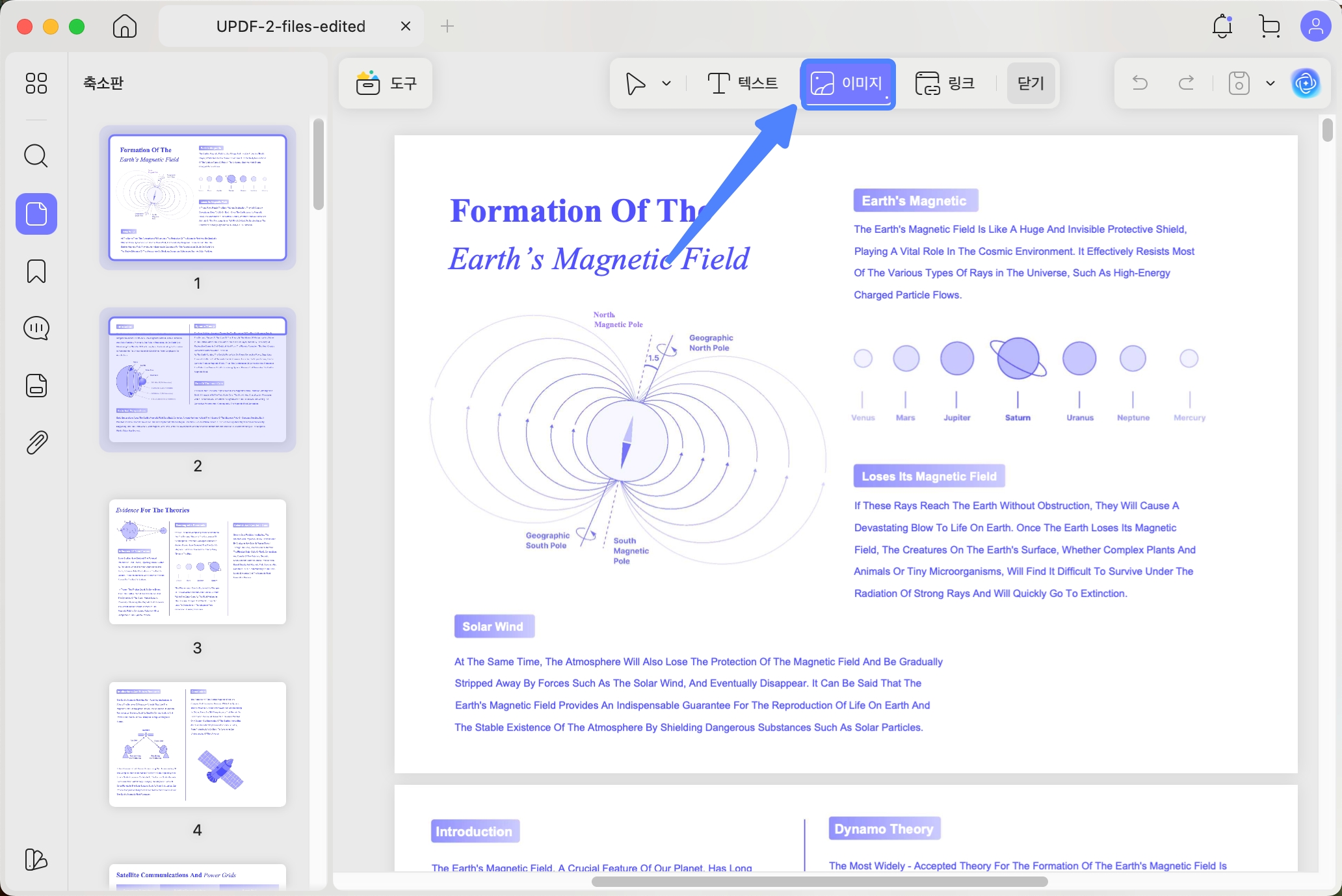Click the redo arrow
The width and height of the screenshot is (1342, 896).
click(1187, 83)
